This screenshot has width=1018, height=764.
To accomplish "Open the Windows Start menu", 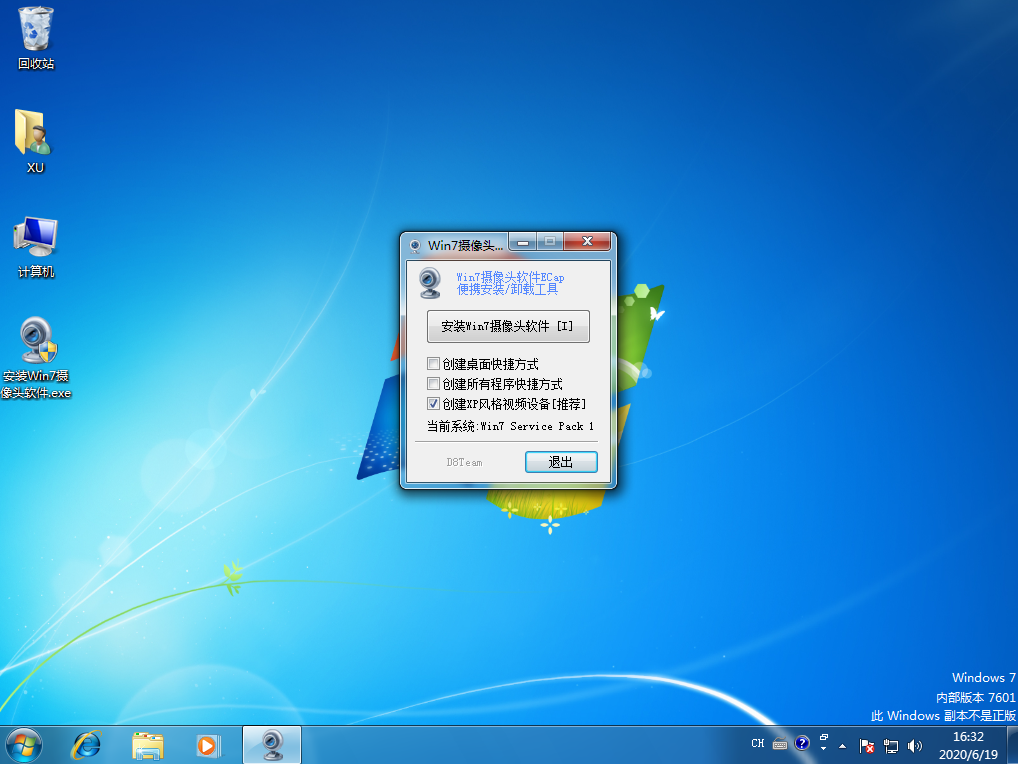I will (24, 745).
